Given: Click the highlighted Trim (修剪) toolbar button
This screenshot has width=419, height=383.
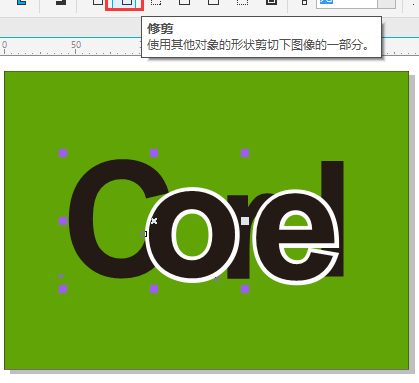Looking at the screenshot, I should pyautogui.click(x=124, y=4).
